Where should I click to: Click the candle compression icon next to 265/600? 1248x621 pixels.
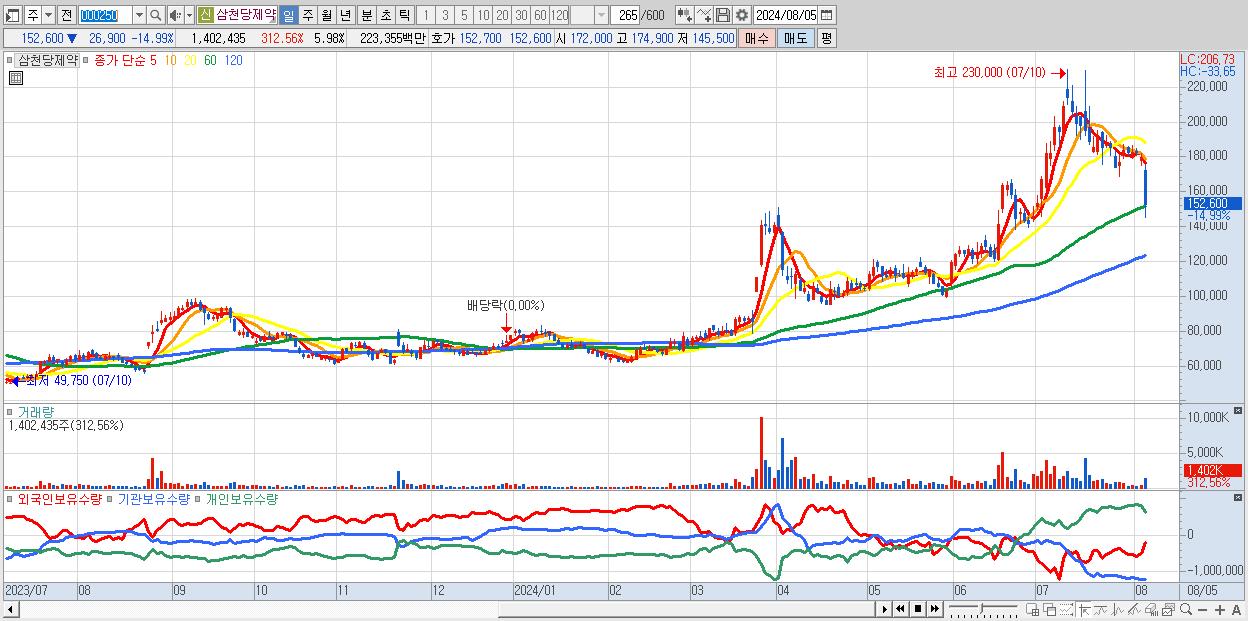[684, 15]
